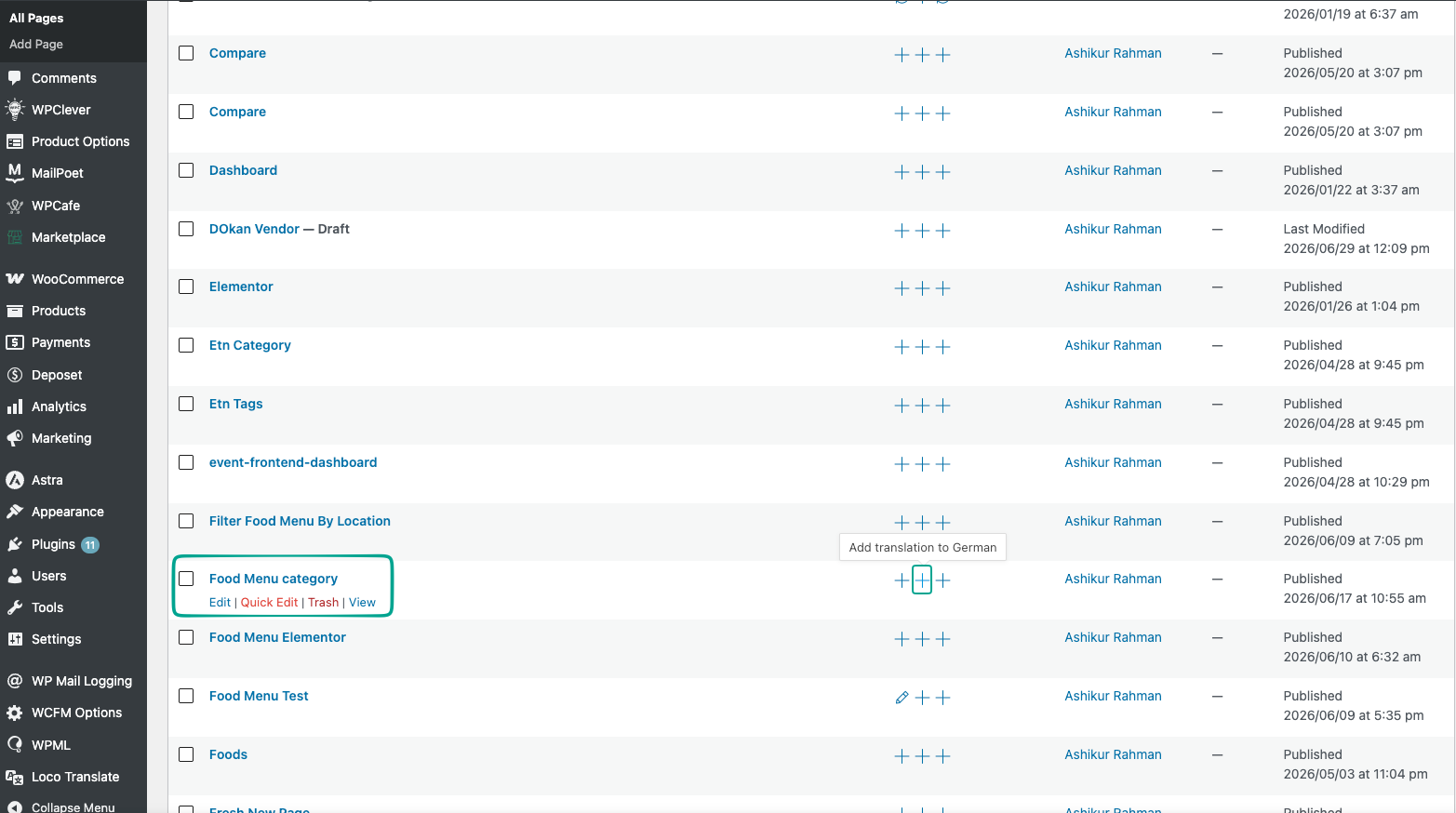Click the first plus translation icon for Dashboard

pos(902,172)
